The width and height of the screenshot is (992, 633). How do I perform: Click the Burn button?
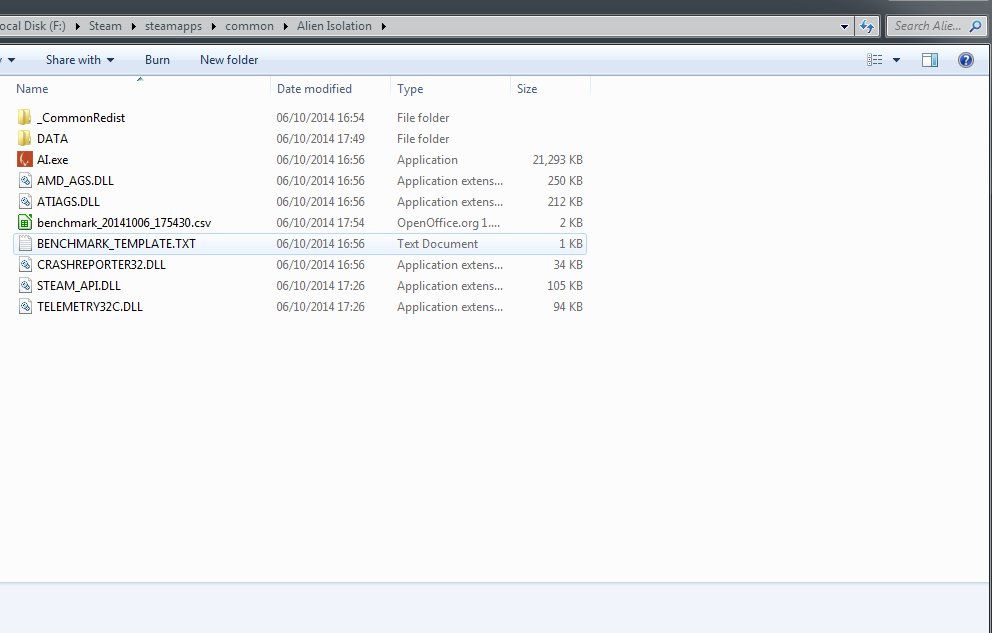(x=157, y=60)
